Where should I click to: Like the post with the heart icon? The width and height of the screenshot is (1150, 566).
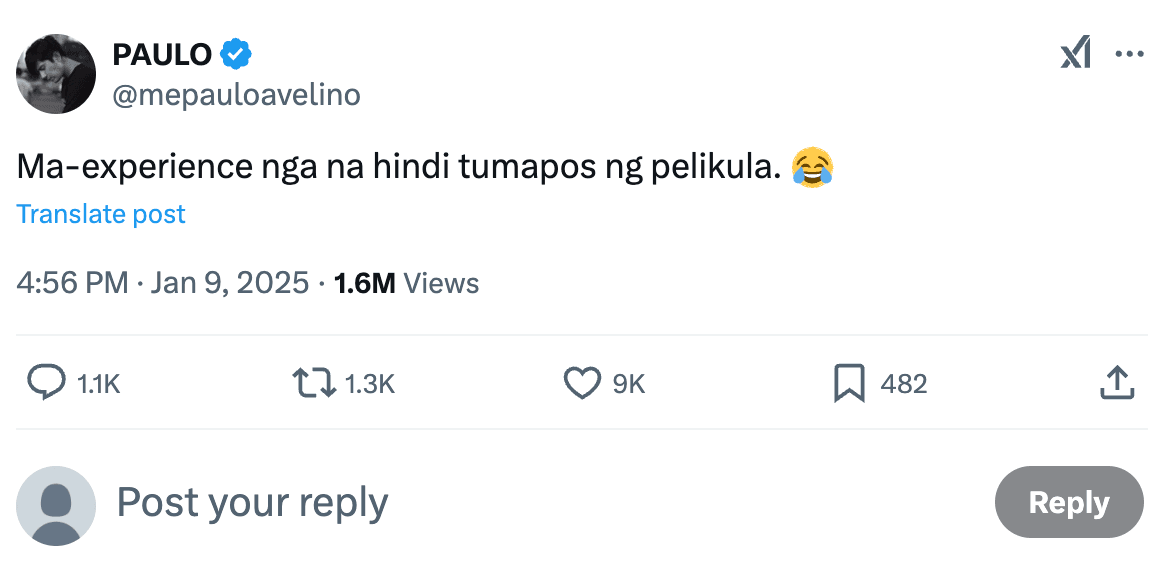[582, 383]
